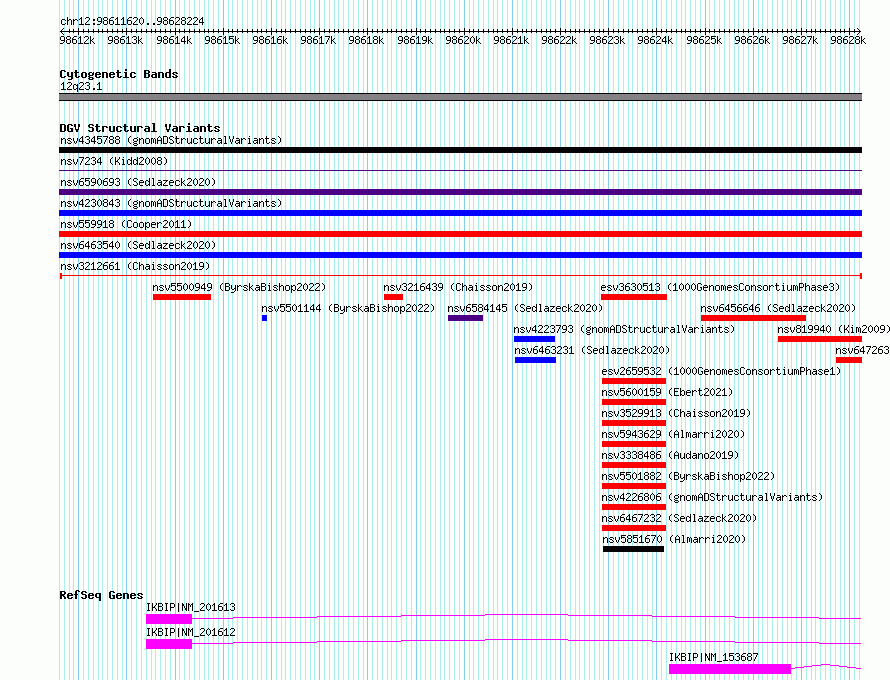Open nsv3212661 (Chaisson2019) label
This screenshot has height=680, width=890.
click(135, 266)
